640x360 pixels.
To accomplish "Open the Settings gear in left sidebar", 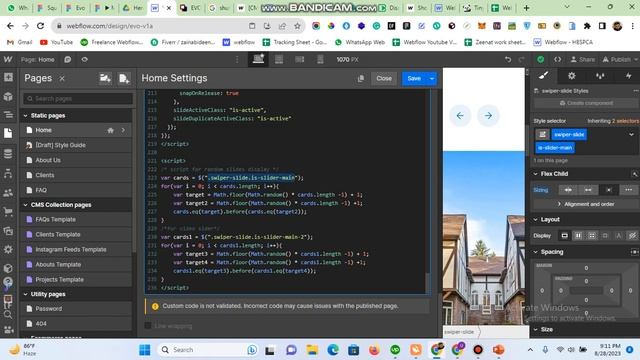I will coord(8,249).
